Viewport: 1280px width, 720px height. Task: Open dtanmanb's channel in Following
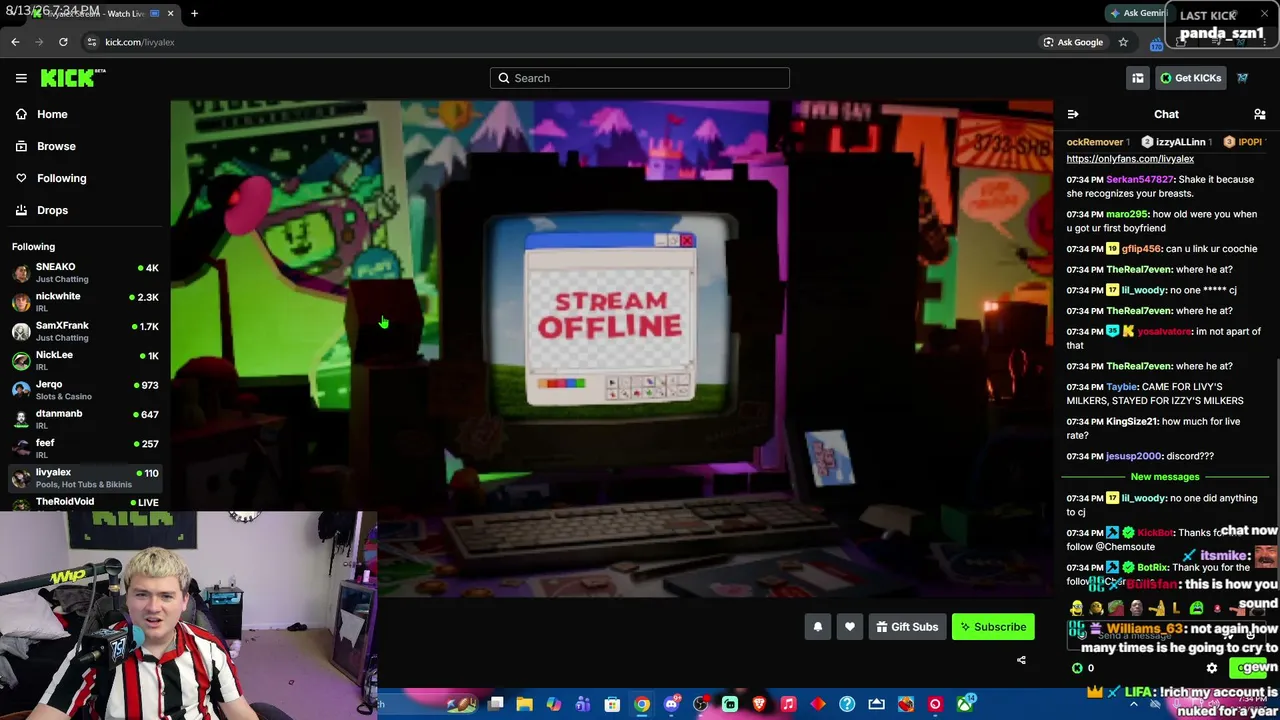click(85, 419)
